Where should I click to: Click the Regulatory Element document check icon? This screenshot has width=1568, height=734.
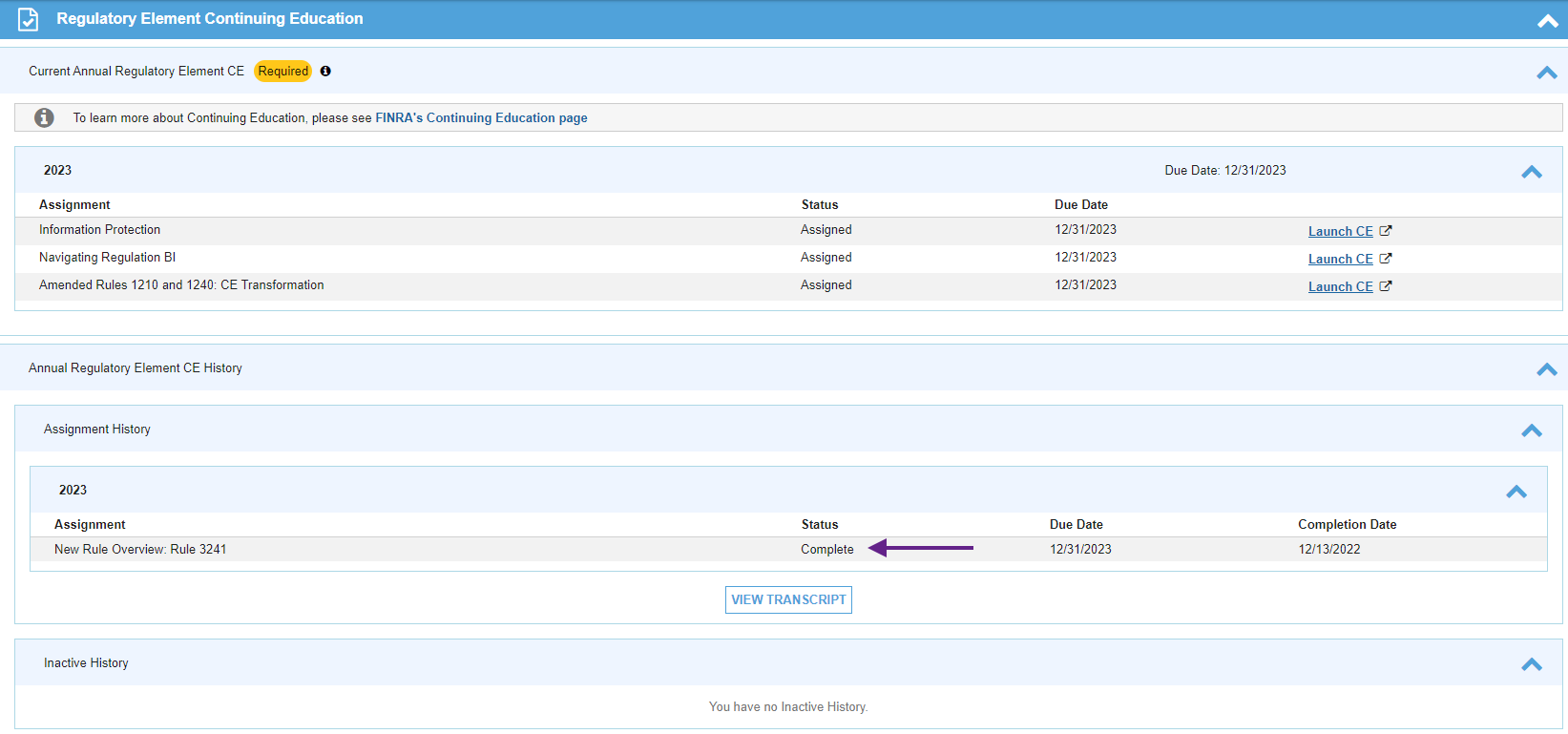click(29, 19)
